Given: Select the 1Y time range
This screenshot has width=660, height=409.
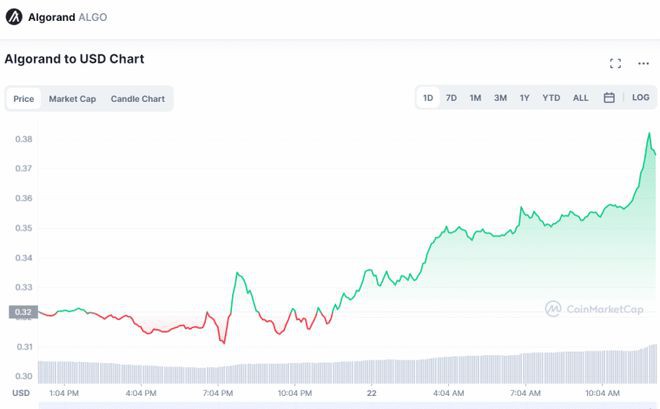Looking at the screenshot, I should (524, 98).
